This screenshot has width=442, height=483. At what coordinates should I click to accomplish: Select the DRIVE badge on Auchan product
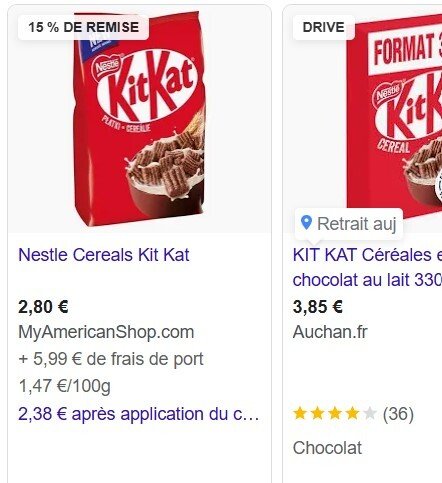pyautogui.click(x=323, y=27)
